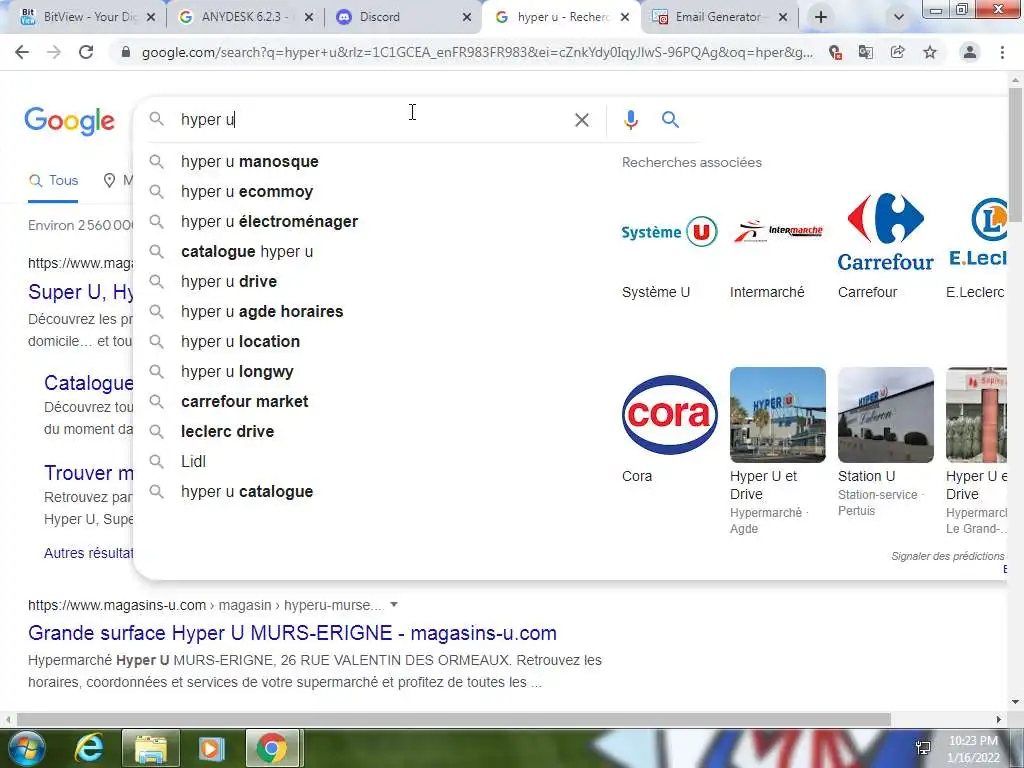This screenshot has height=768, width=1024.
Task: Click the horizontal scrollbar right arrow
Action: pyautogui.click(x=999, y=719)
